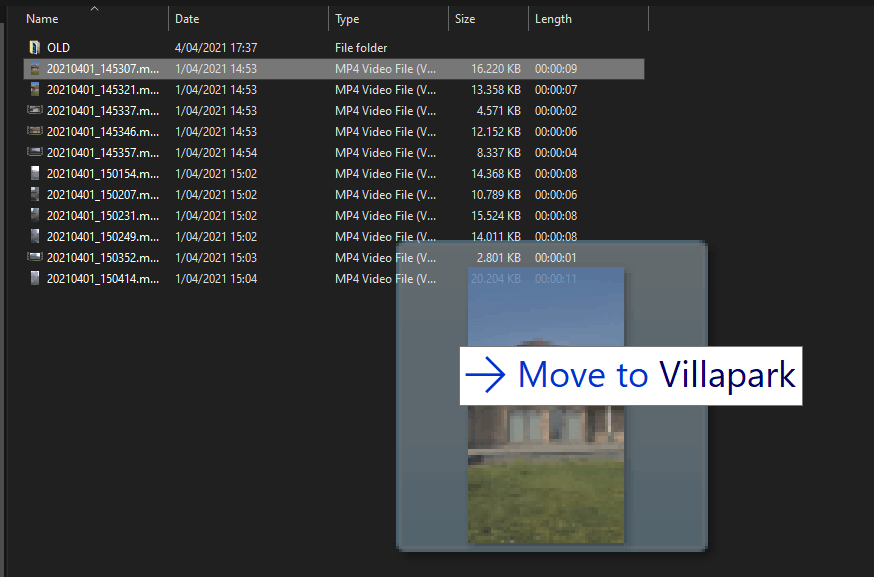
Task: Click the 20210401_150249 file row
Action: click(x=334, y=236)
